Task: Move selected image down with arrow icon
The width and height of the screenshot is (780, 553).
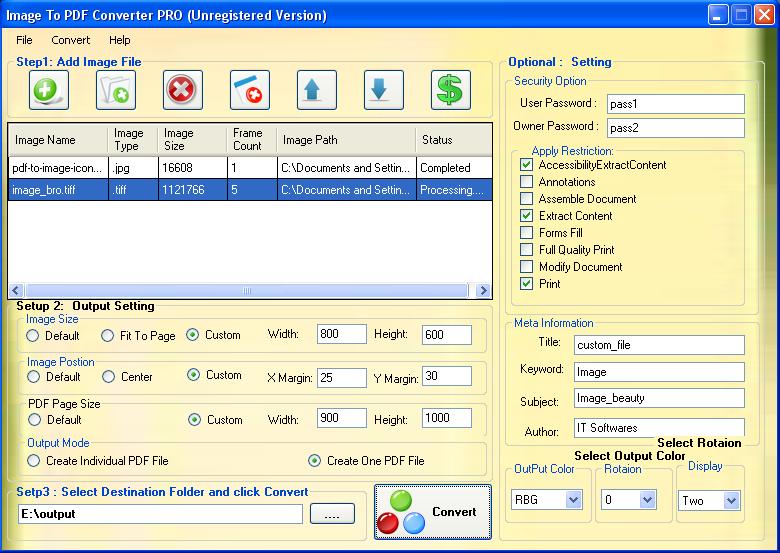Action: click(383, 90)
